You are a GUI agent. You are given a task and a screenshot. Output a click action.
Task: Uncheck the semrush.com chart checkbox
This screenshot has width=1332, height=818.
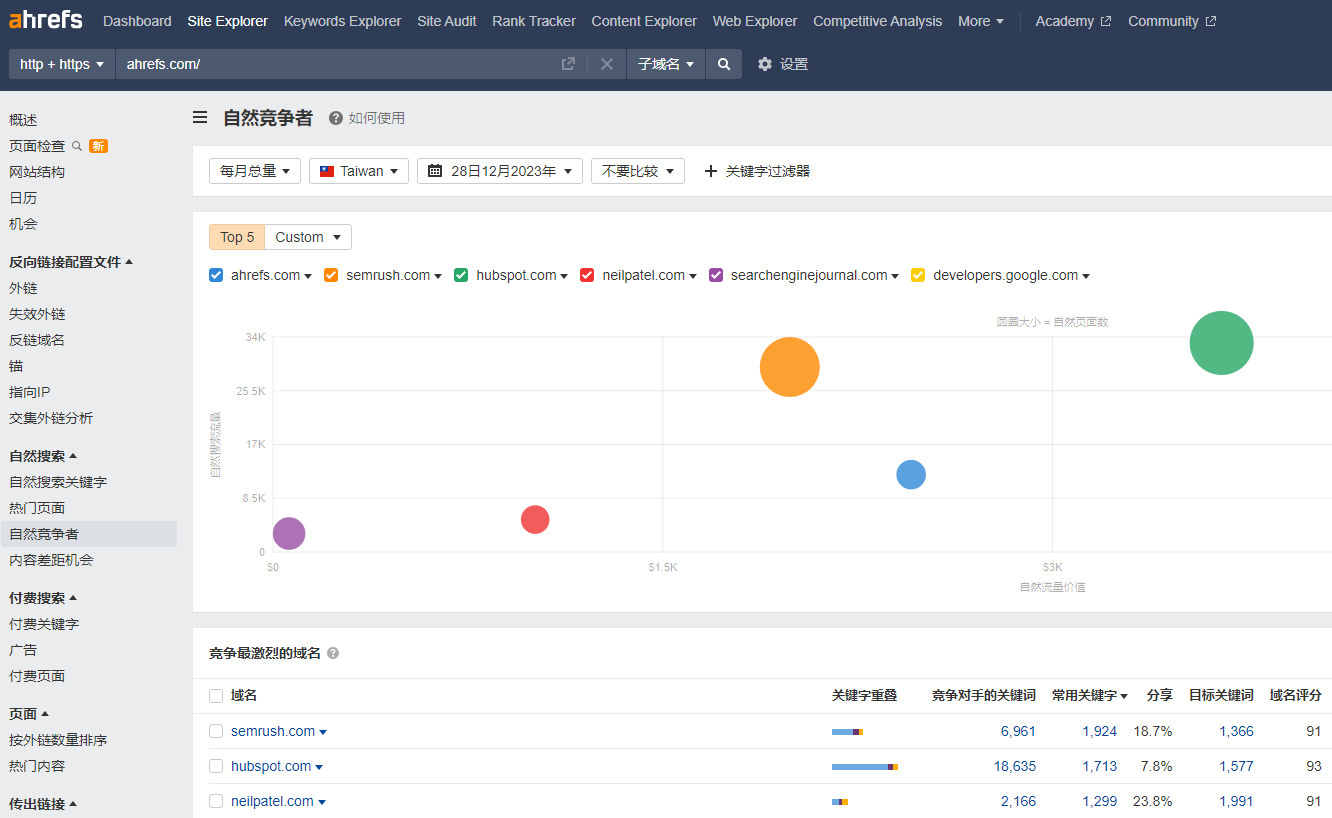tap(331, 275)
